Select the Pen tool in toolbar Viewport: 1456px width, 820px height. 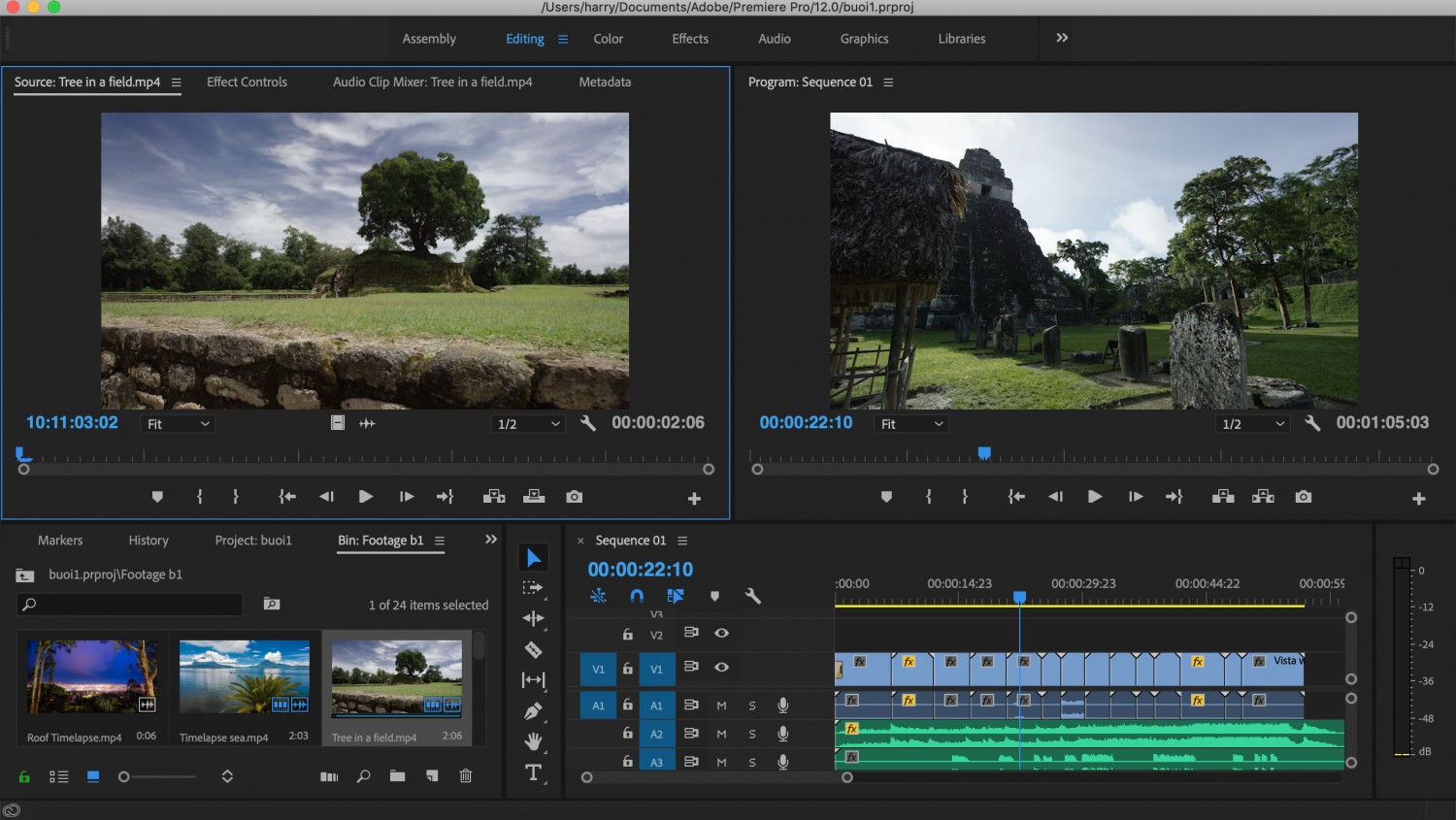pos(533,711)
